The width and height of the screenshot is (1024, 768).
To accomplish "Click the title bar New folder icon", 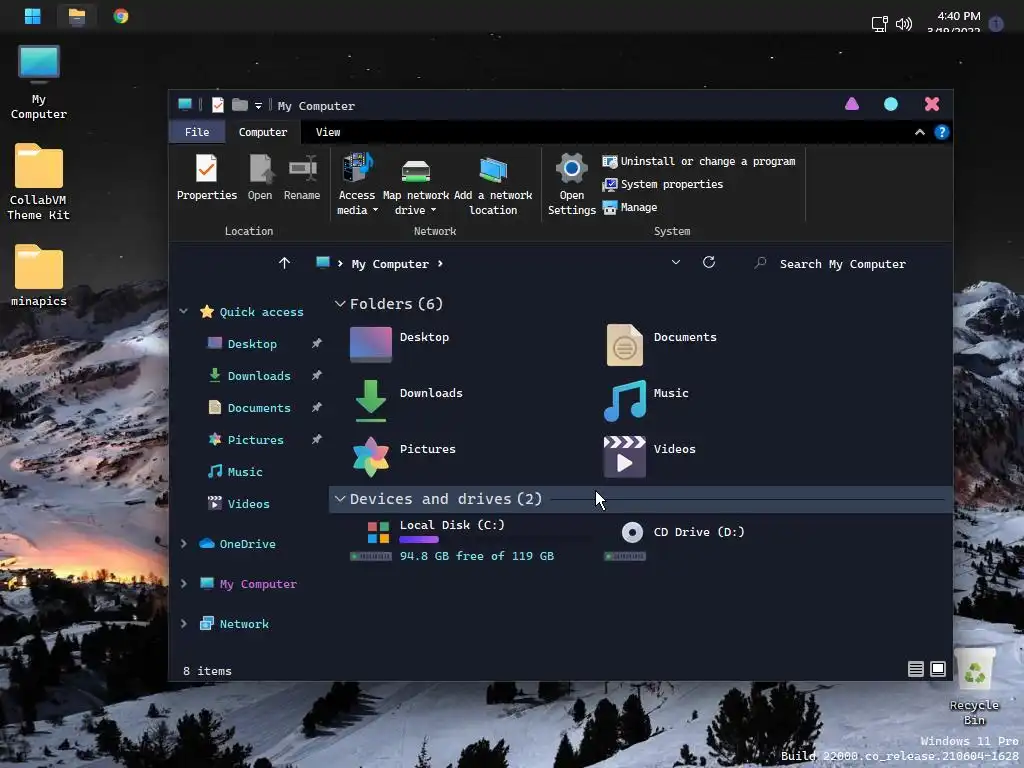I will [240, 104].
